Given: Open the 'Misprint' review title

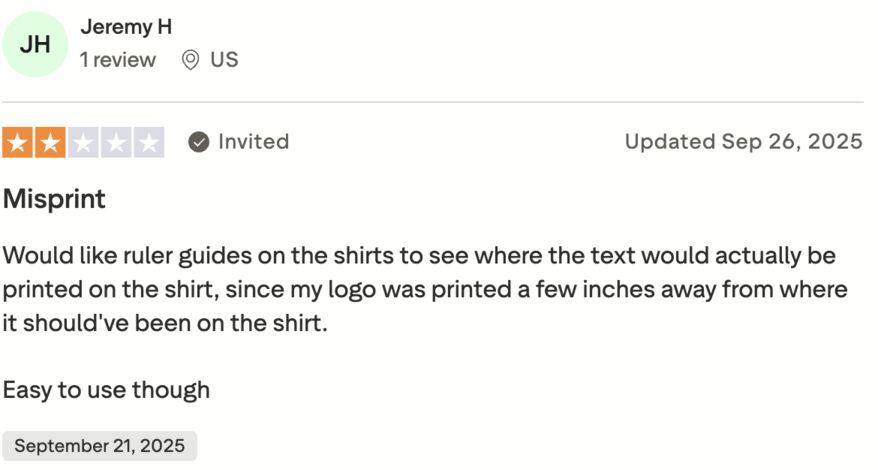Looking at the screenshot, I should 54,199.
